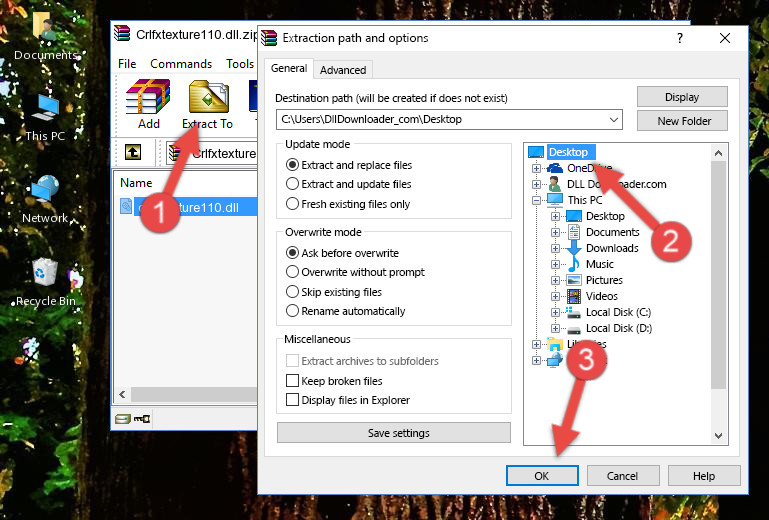This screenshot has height=520, width=769.
Task: Go up one level using the up-folder icon
Action: (x=133, y=153)
